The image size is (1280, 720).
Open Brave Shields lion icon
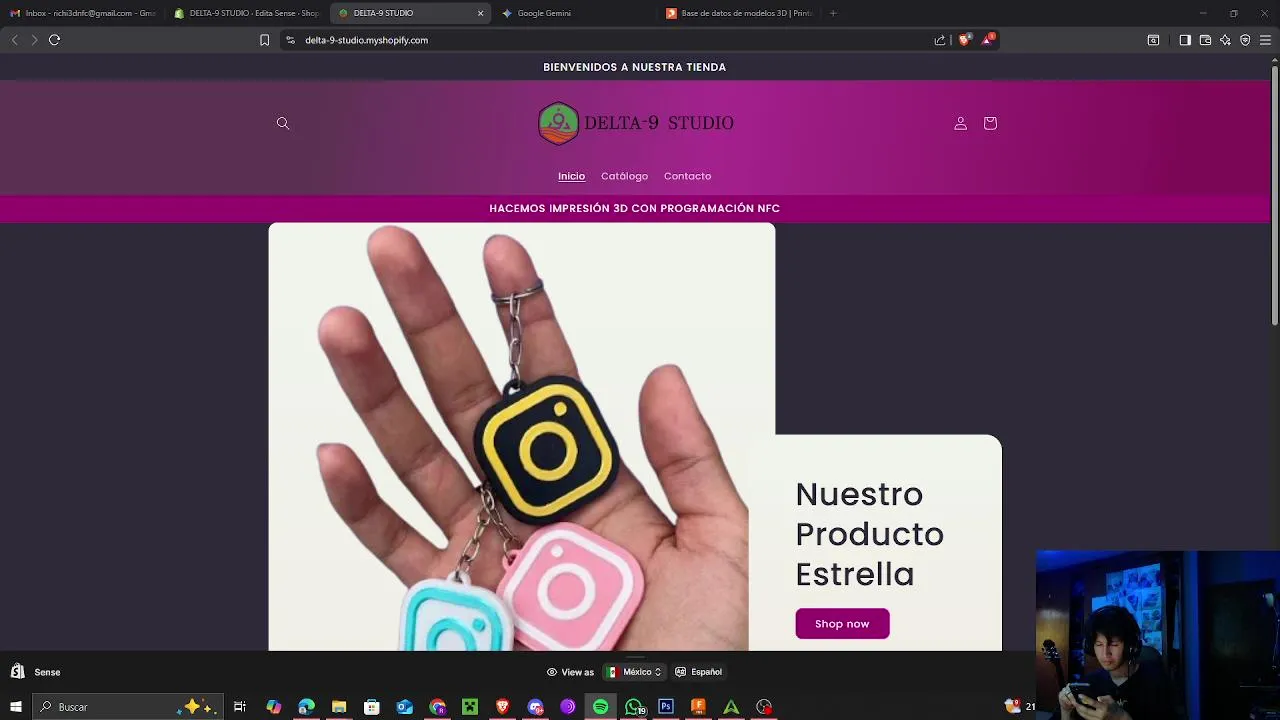[x=964, y=40]
